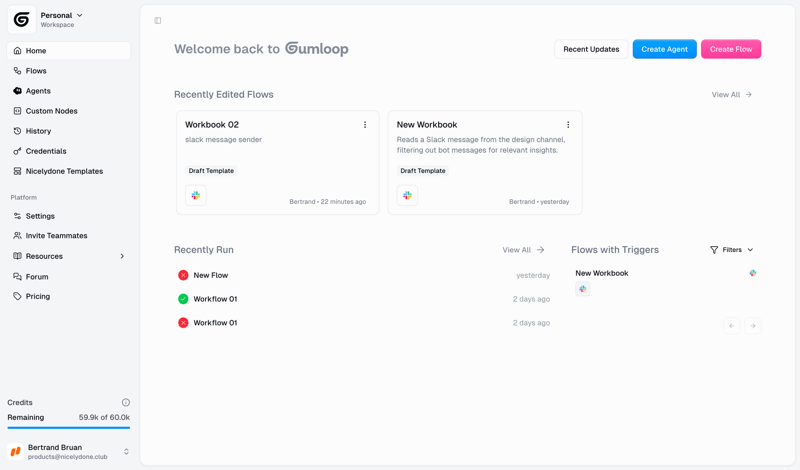The width and height of the screenshot is (800, 470).
Task: Click the Credits info icon
Action: (x=126, y=402)
